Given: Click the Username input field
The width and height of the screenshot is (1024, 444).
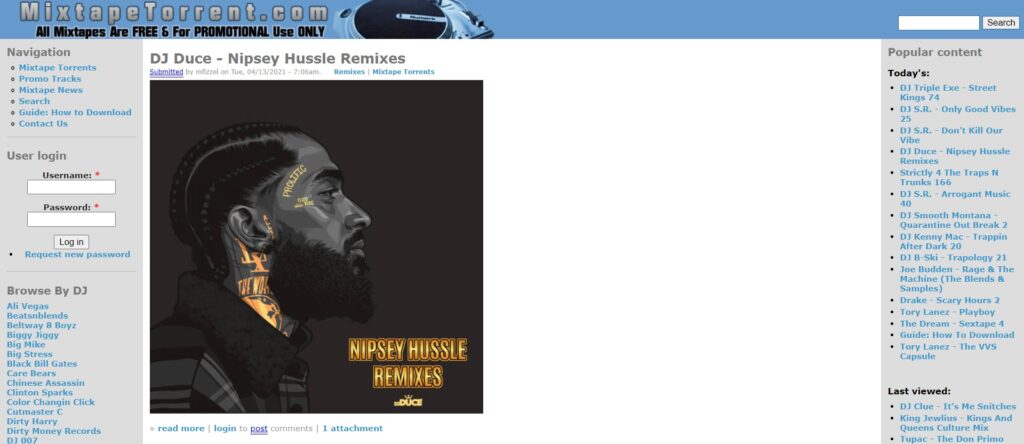Looking at the screenshot, I should point(71,187).
